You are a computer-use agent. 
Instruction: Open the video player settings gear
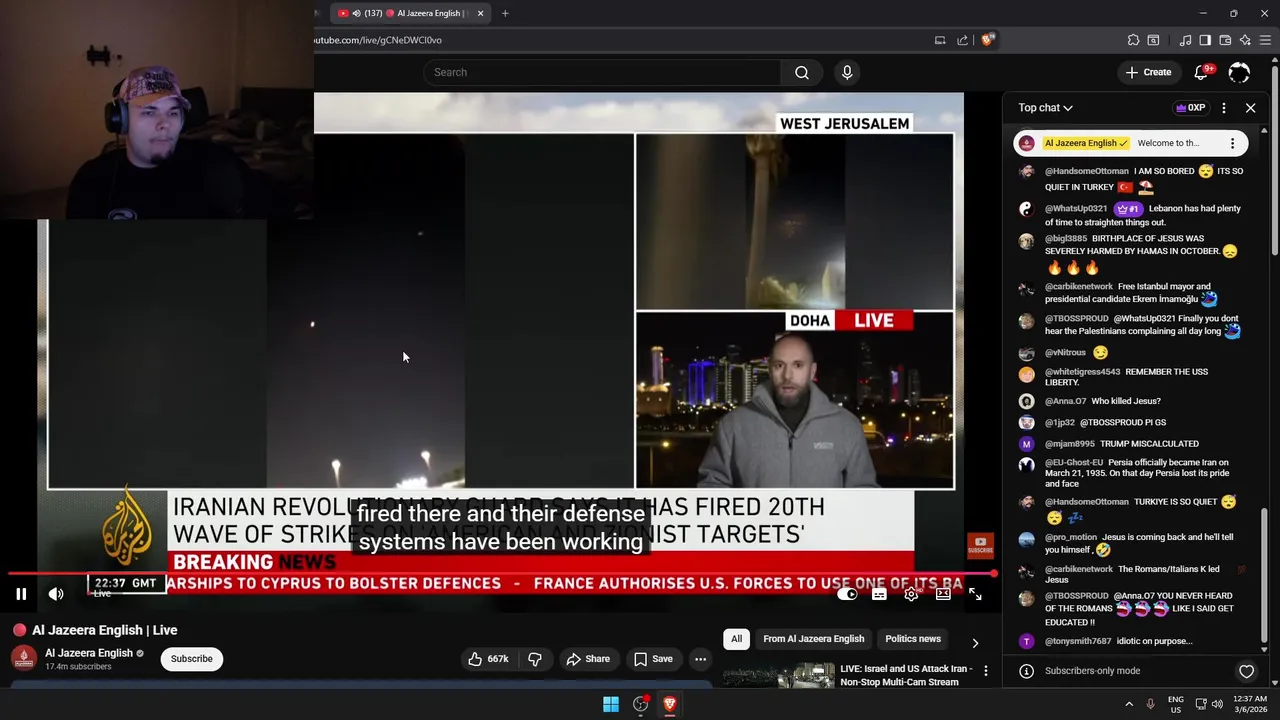(911, 594)
